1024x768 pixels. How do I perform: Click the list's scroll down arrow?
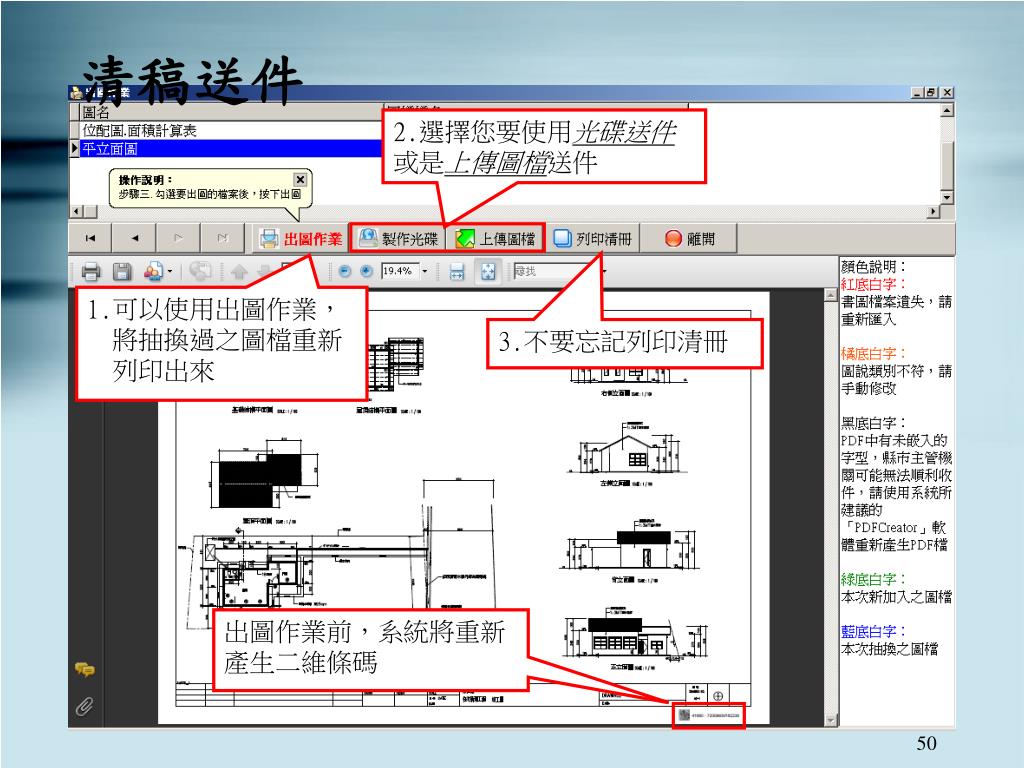[947, 197]
